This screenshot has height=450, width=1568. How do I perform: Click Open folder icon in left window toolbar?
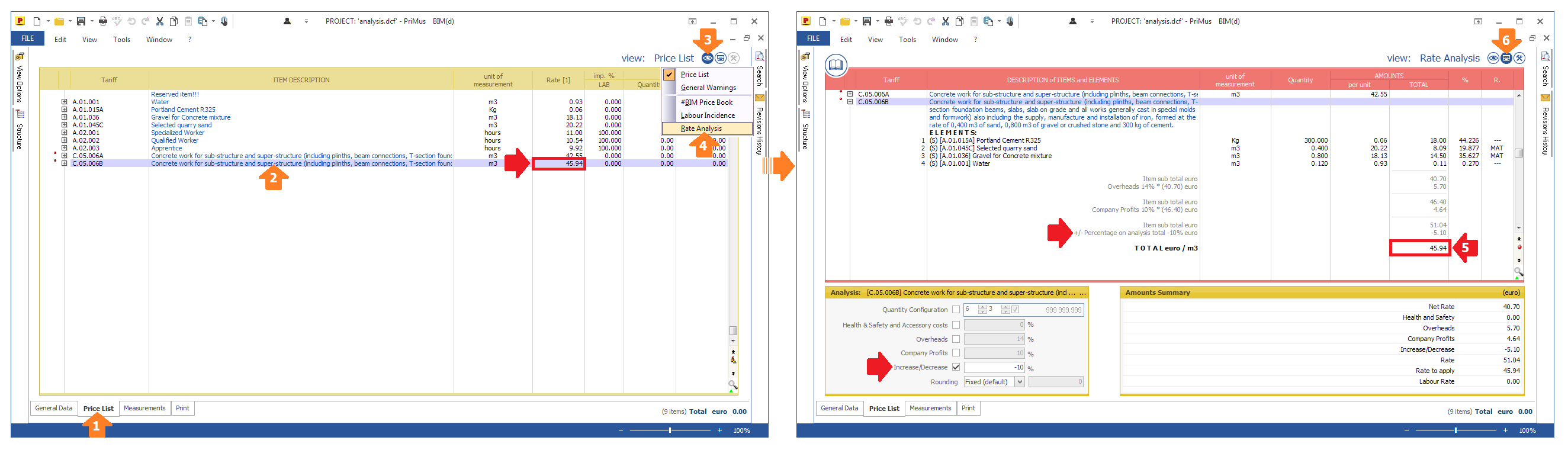point(59,21)
